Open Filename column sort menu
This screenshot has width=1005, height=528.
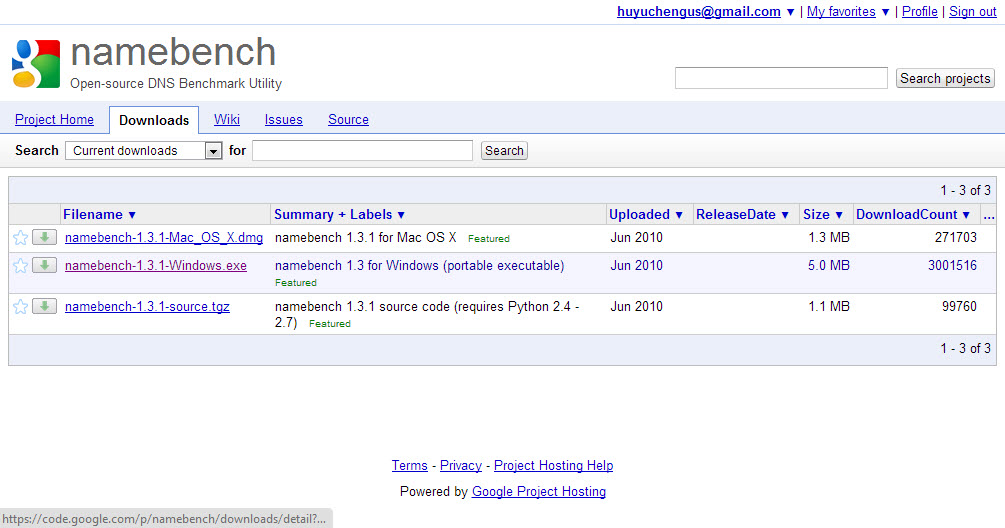click(x=99, y=215)
